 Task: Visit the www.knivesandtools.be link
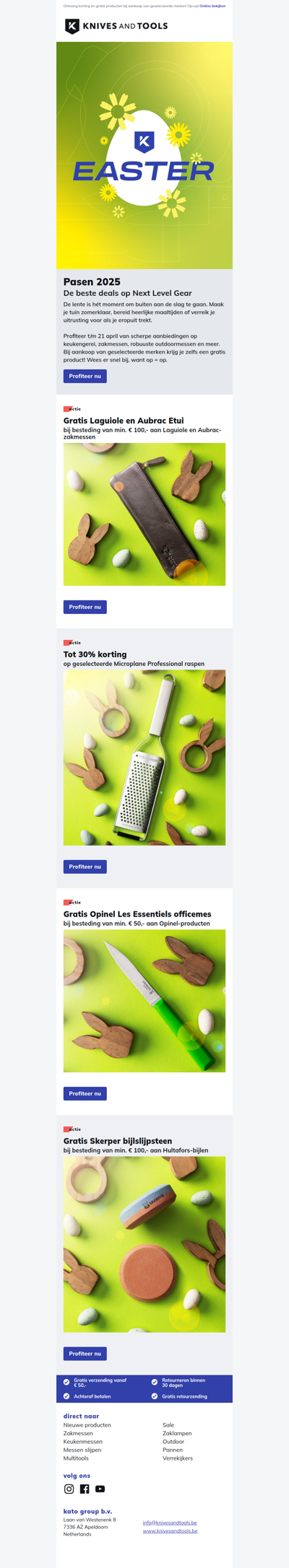[170, 1530]
